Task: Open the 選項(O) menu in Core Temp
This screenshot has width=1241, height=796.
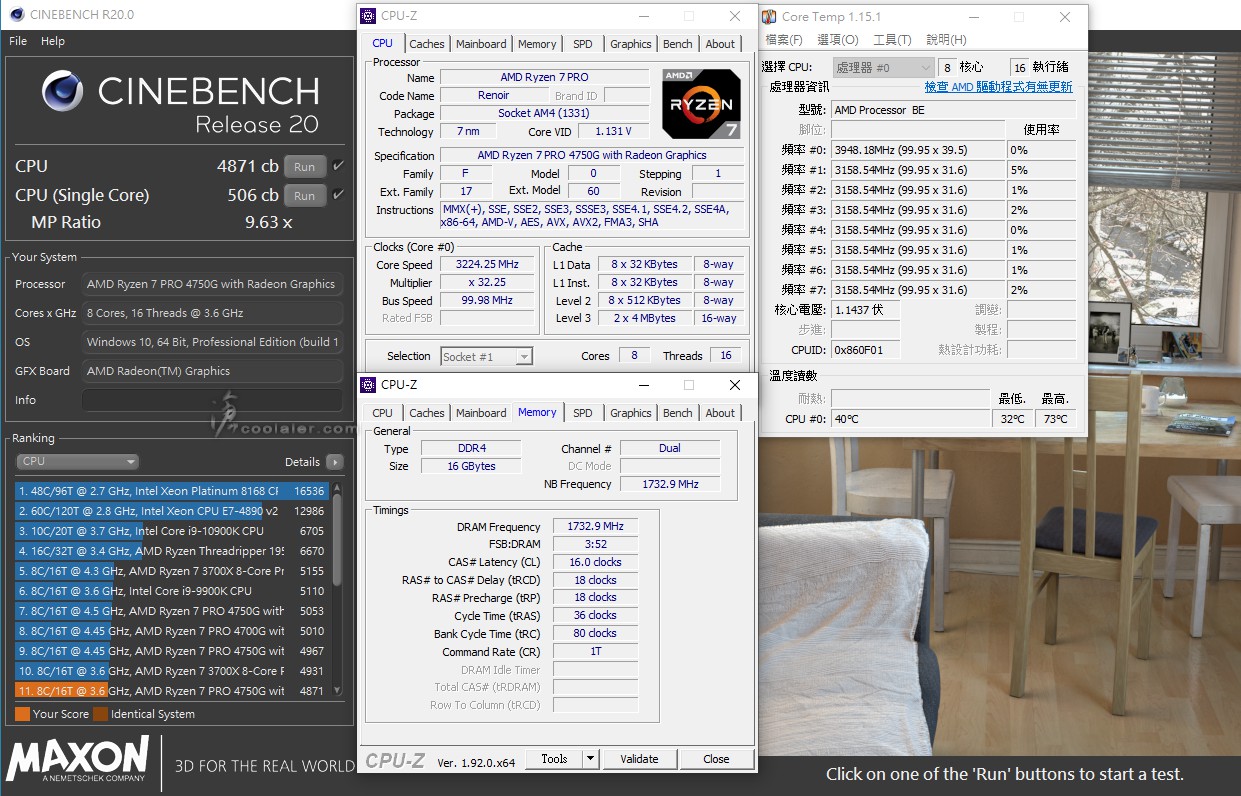Action: 838,40
